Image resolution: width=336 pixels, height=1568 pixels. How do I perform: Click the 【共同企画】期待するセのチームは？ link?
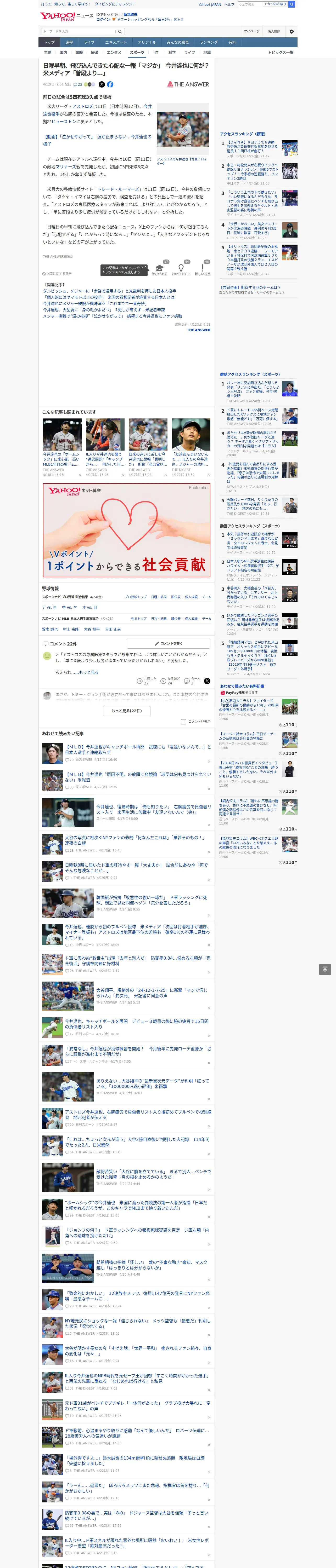251,287
